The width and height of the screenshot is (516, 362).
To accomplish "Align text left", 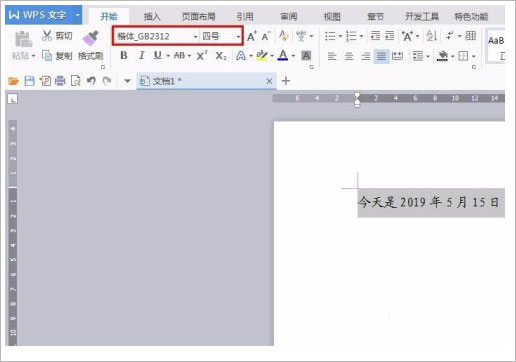I will point(332,56).
